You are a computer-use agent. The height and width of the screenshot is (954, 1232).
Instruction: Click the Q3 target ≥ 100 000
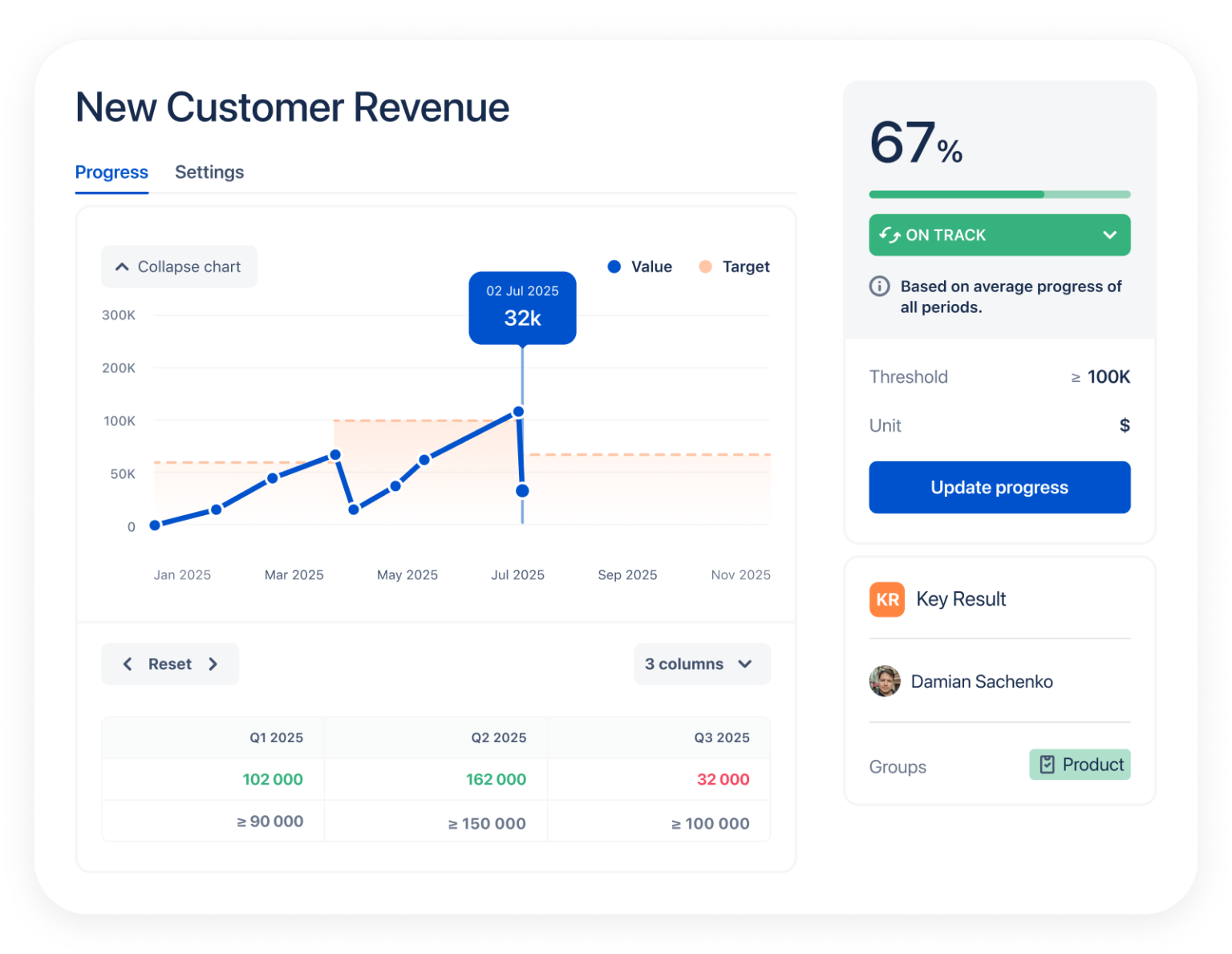tap(710, 823)
